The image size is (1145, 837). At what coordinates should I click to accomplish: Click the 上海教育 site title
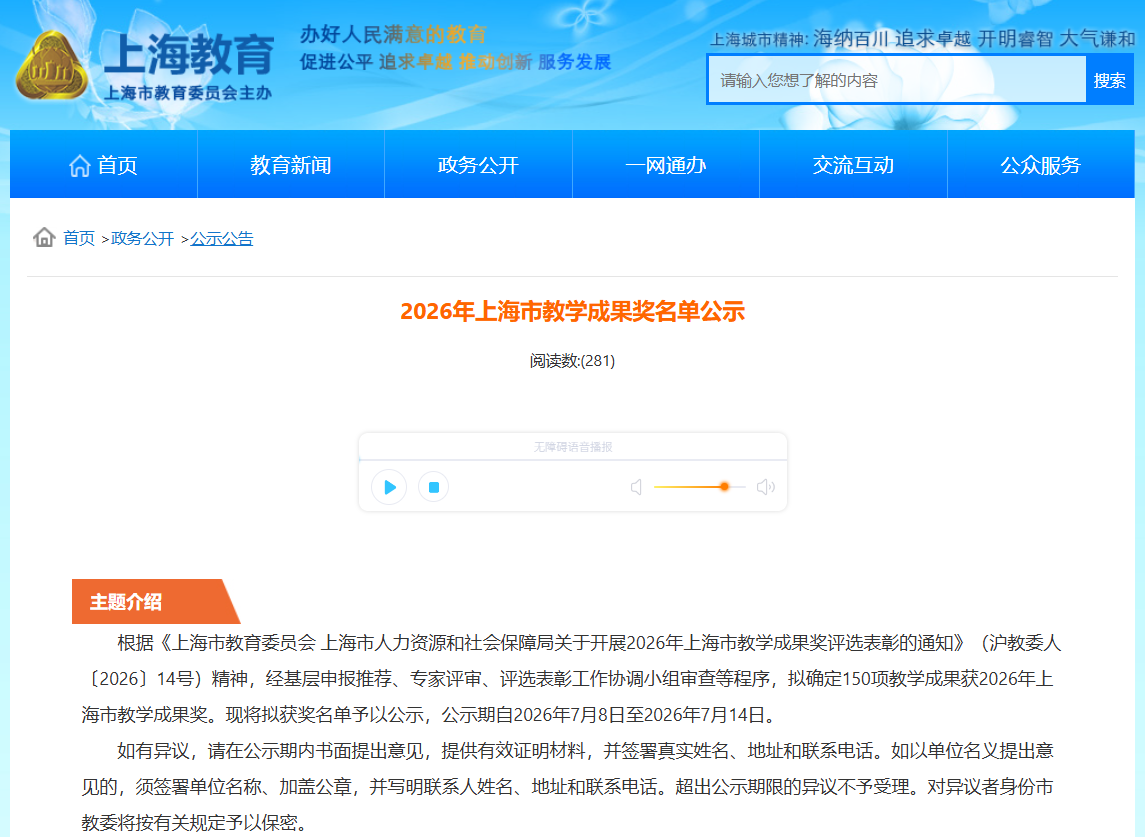point(189,55)
